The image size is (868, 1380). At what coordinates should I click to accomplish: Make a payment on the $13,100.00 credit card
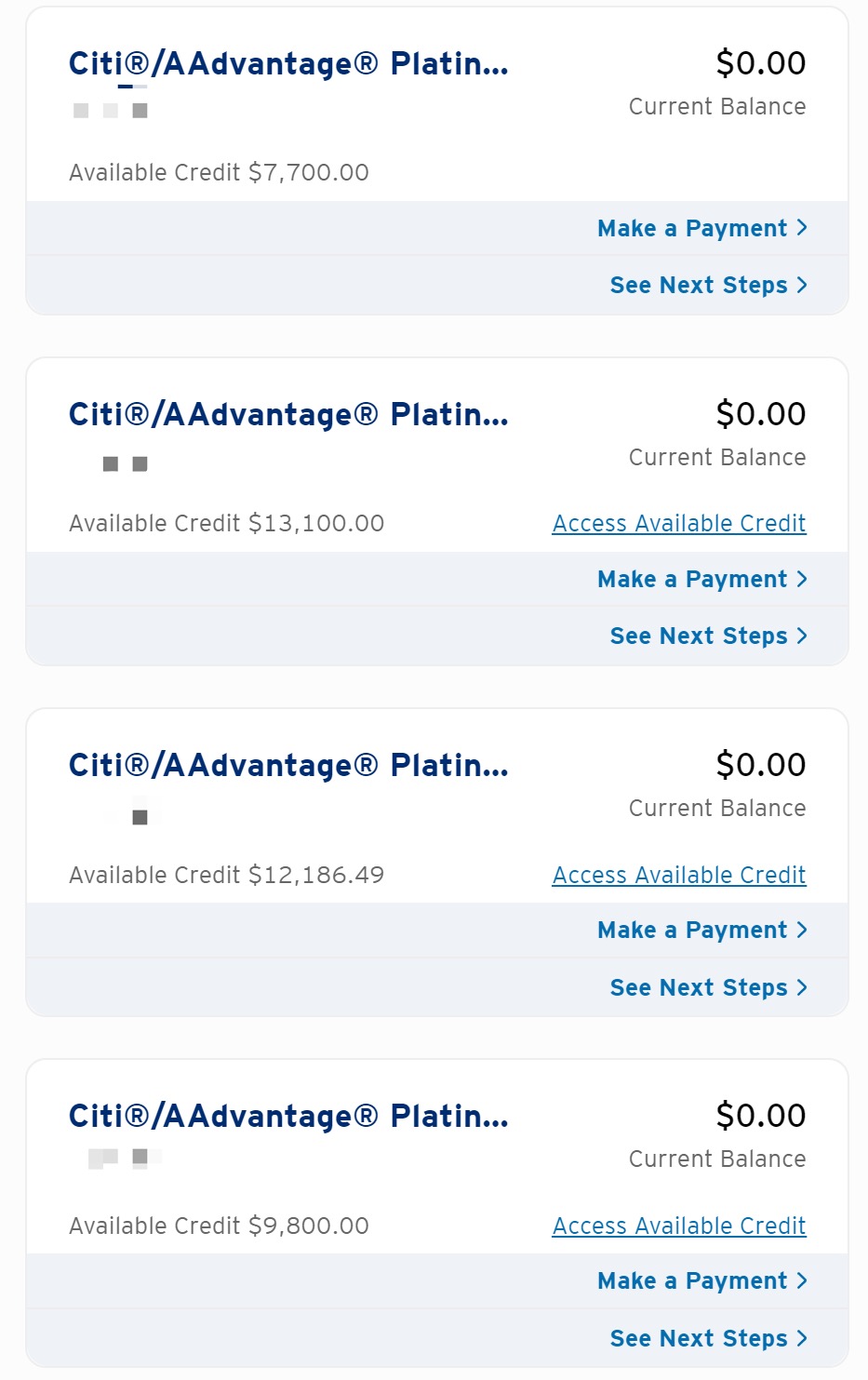702,580
